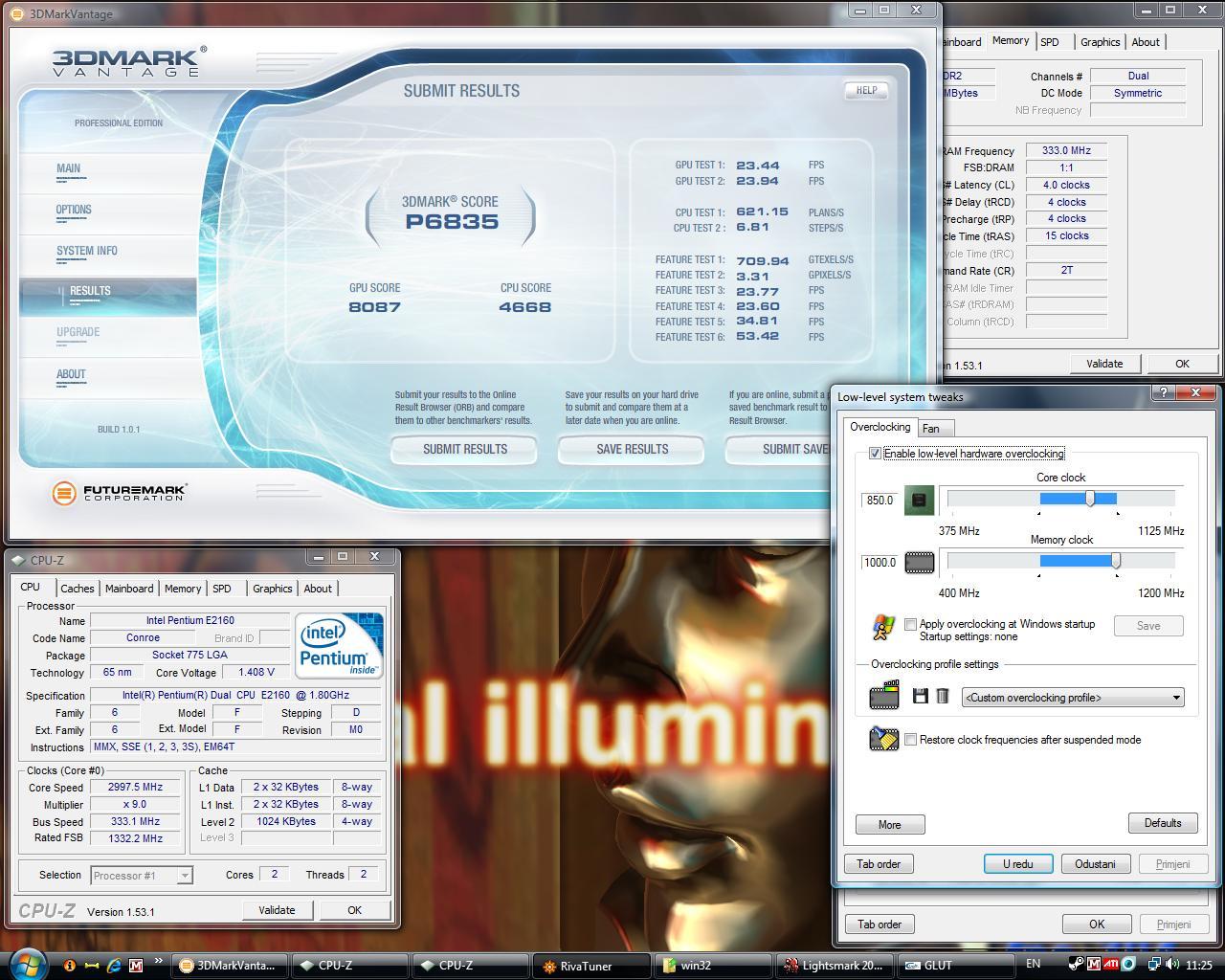The width and height of the screenshot is (1225, 980).
Task: Click the memory chip icon beside Memory clock
Action: pyautogui.click(x=919, y=562)
